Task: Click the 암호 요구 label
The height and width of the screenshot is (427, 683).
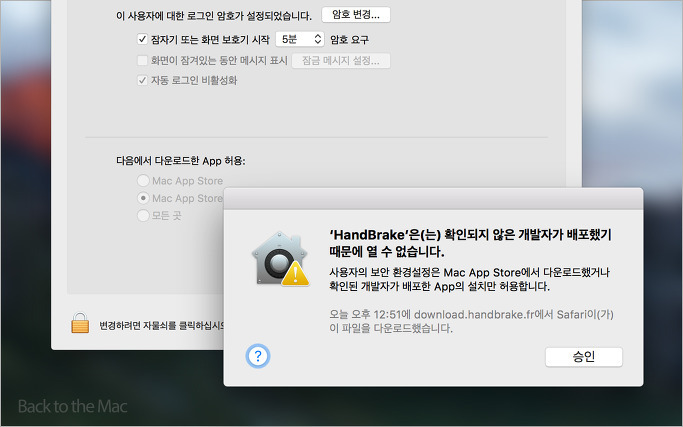Action: (349, 40)
